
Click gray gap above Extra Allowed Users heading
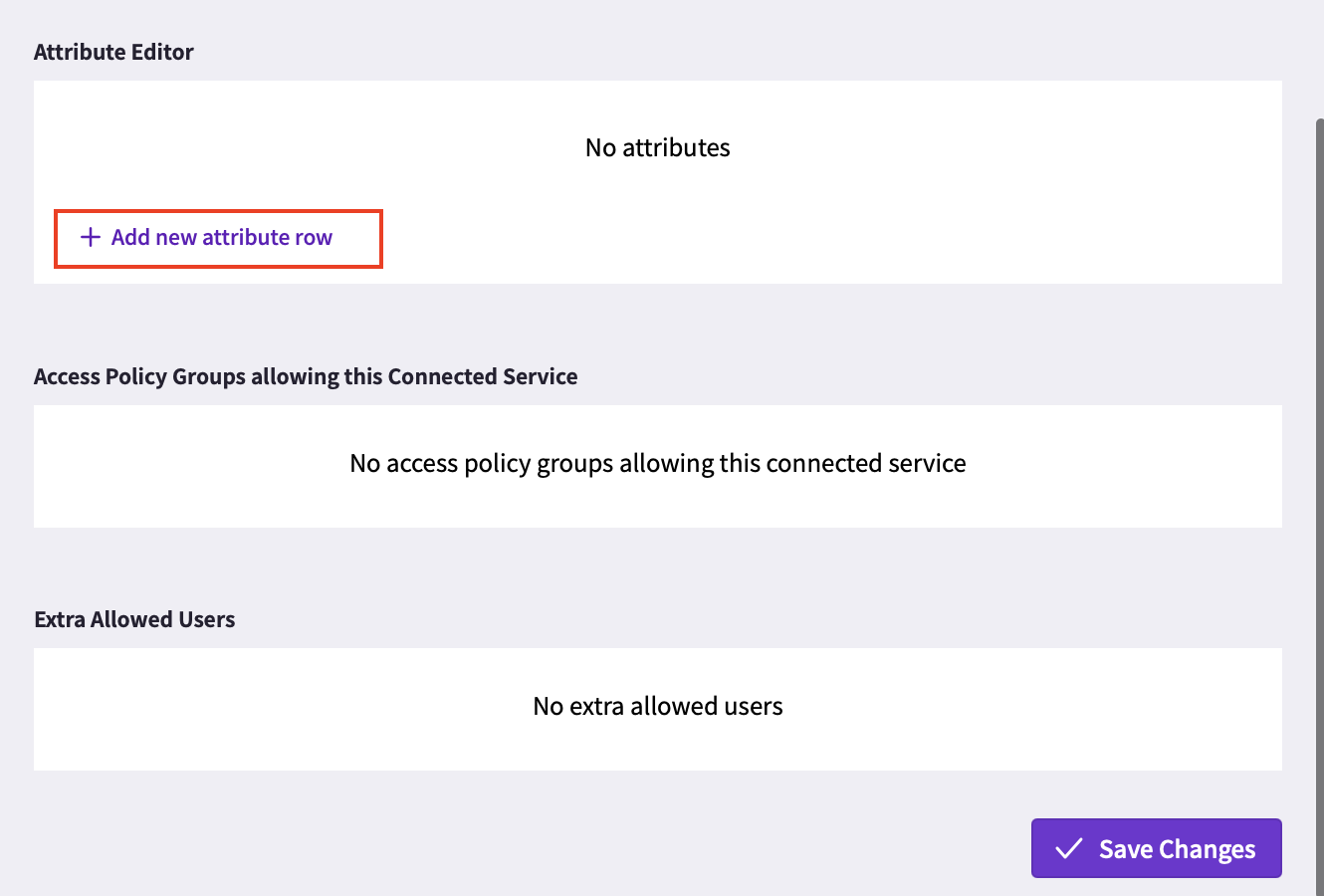[657, 565]
